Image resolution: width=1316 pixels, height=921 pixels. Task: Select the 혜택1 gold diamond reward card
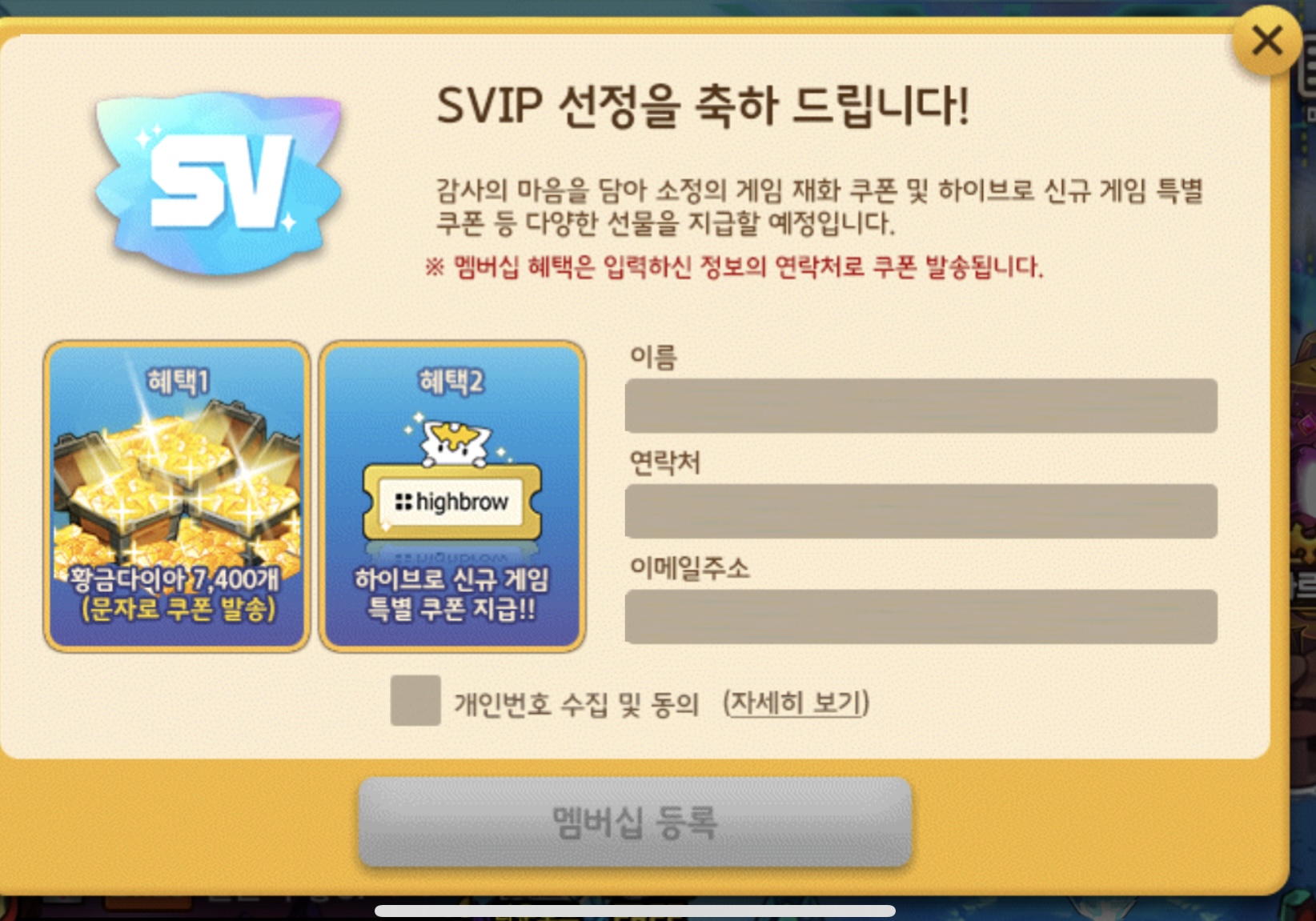click(177, 496)
